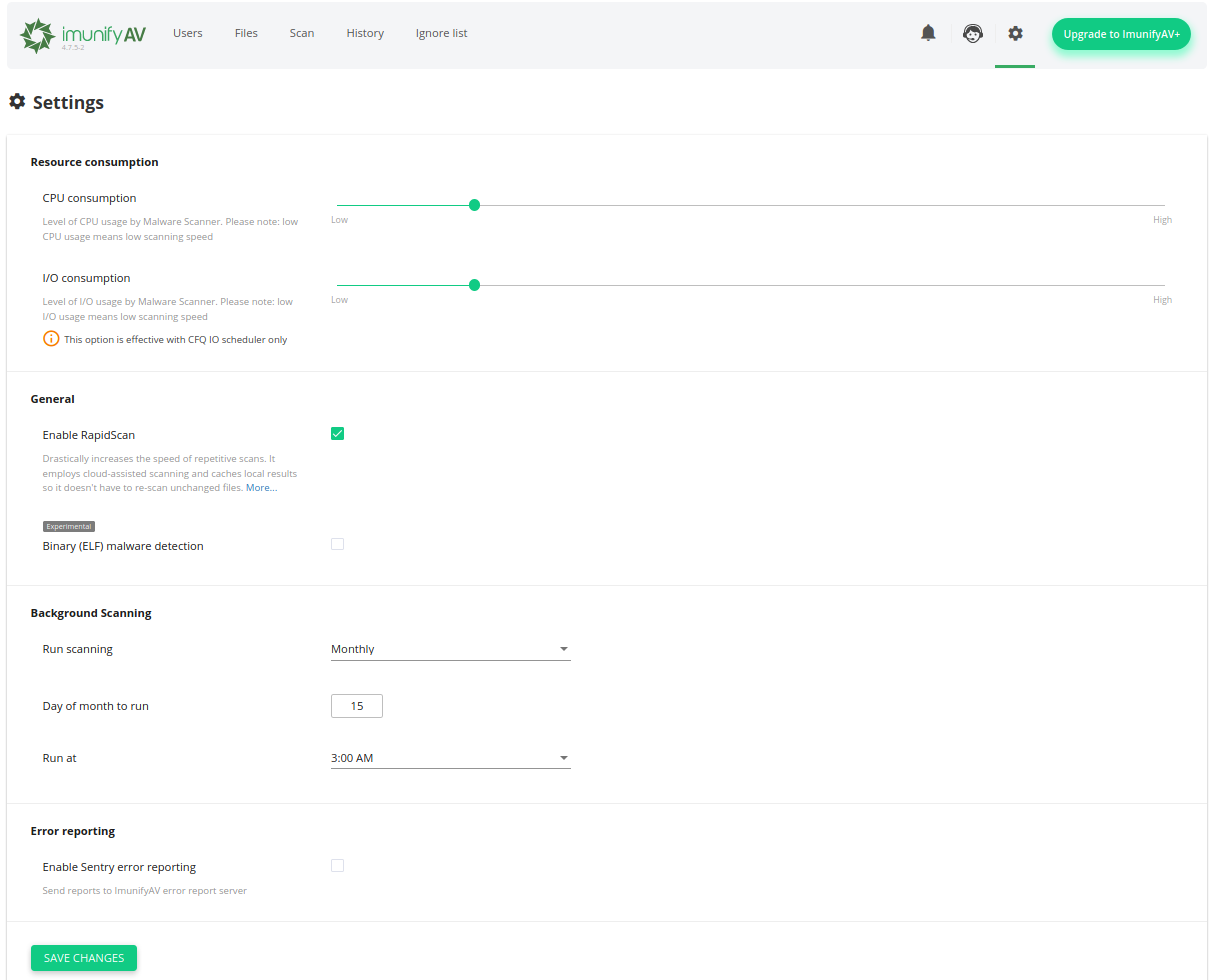Open the notifications bell icon
The width and height of the screenshot is (1214, 980).
tap(928, 33)
